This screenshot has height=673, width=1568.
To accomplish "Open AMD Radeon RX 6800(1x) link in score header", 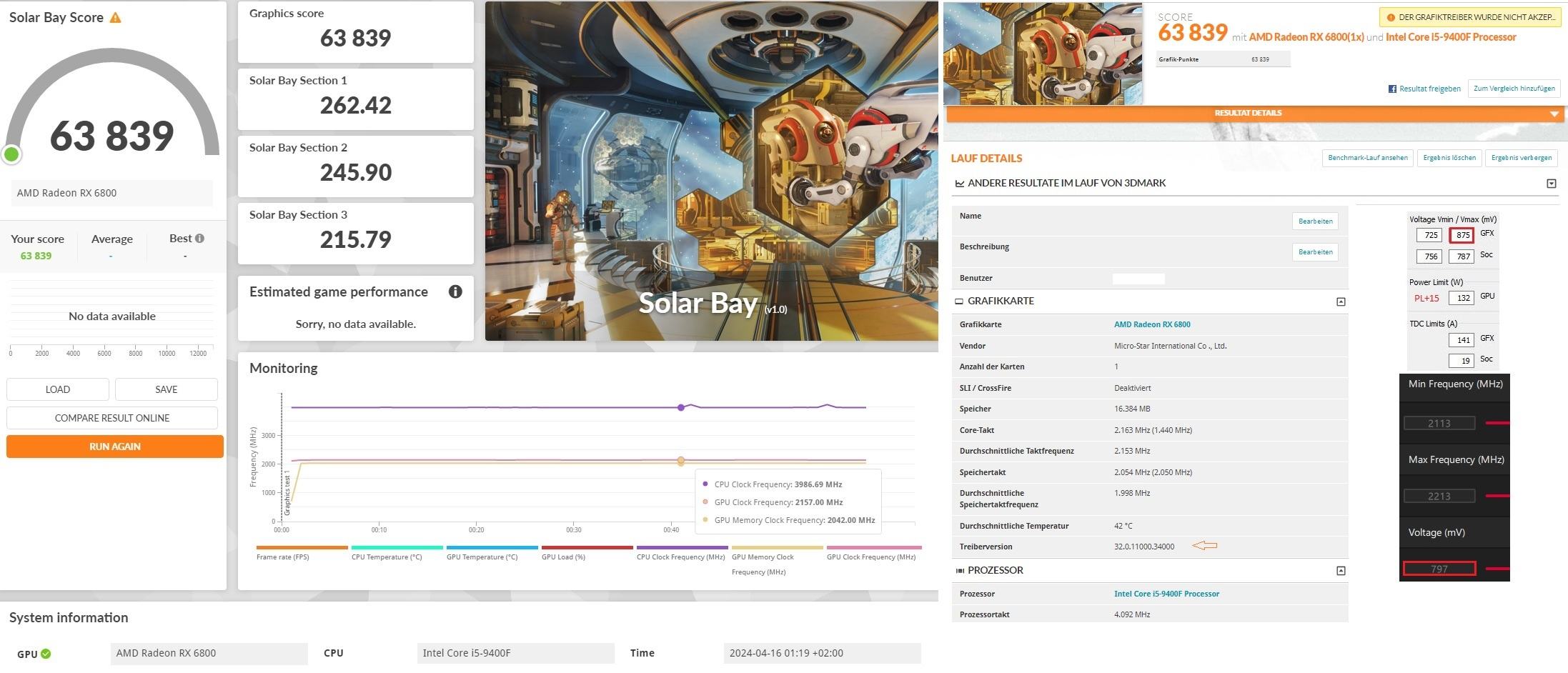I will point(1306,37).
